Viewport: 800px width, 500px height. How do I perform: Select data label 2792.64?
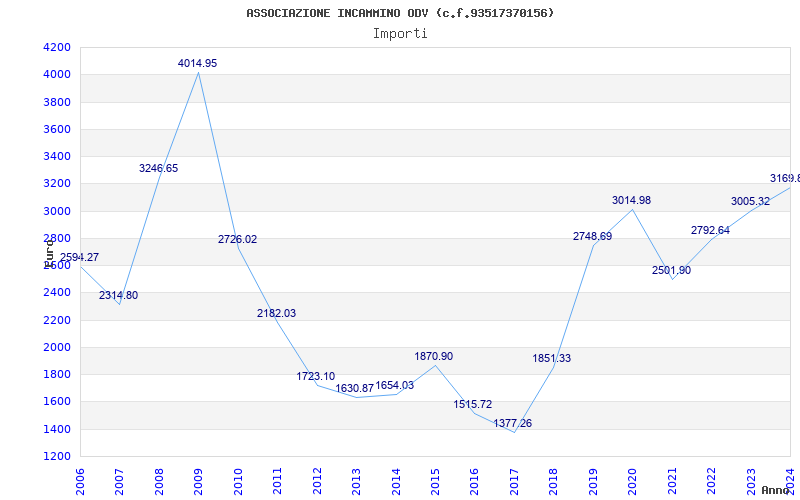point(711,230)
